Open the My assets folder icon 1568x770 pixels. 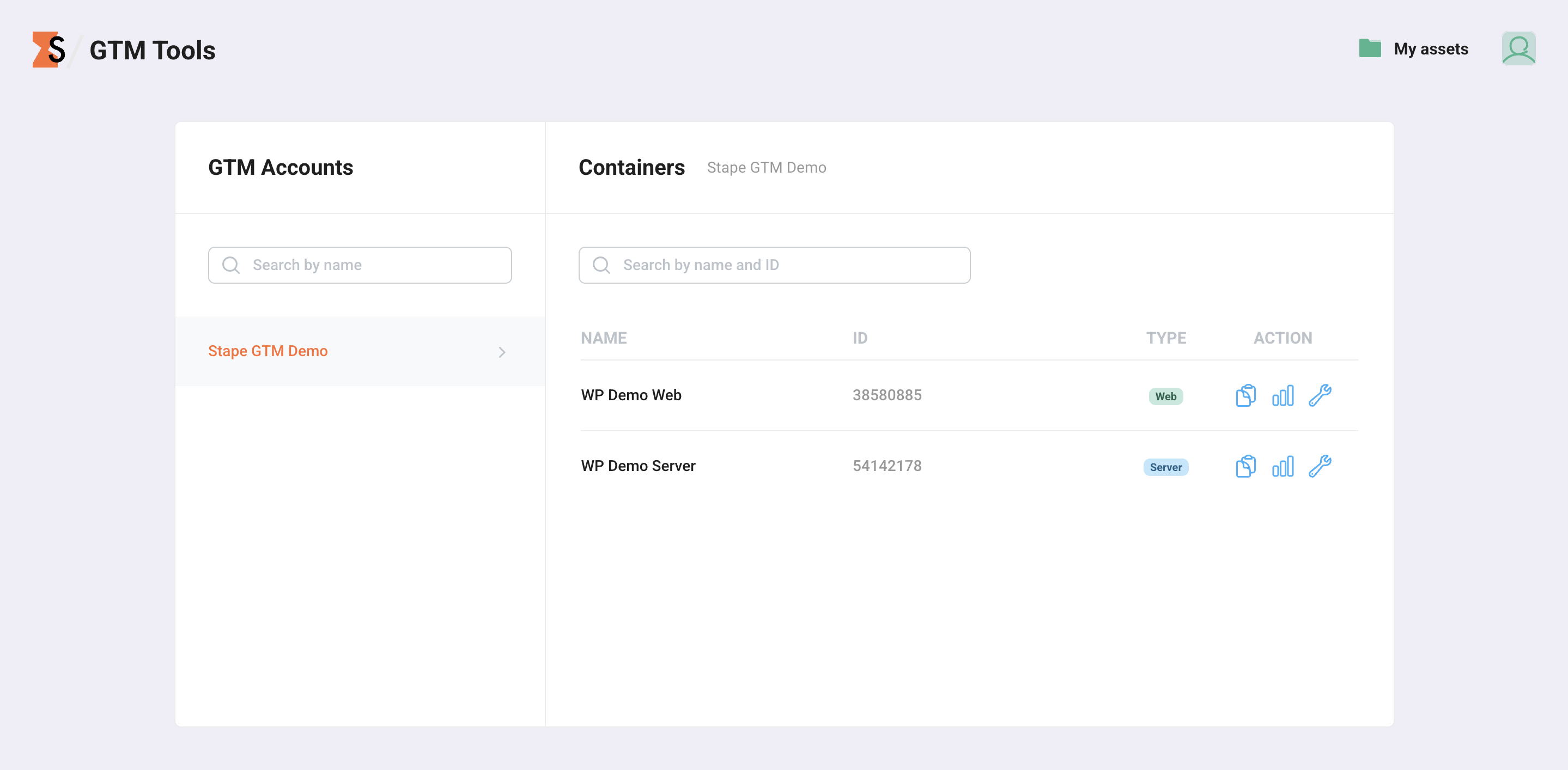(1370, 48)
